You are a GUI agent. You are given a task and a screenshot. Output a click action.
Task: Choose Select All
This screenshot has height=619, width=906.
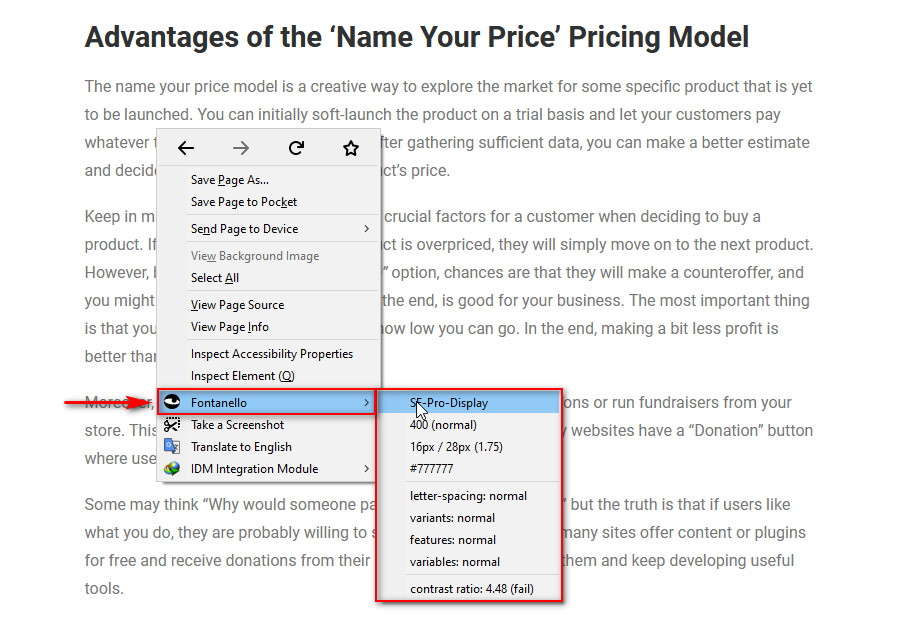pos(268,277)
